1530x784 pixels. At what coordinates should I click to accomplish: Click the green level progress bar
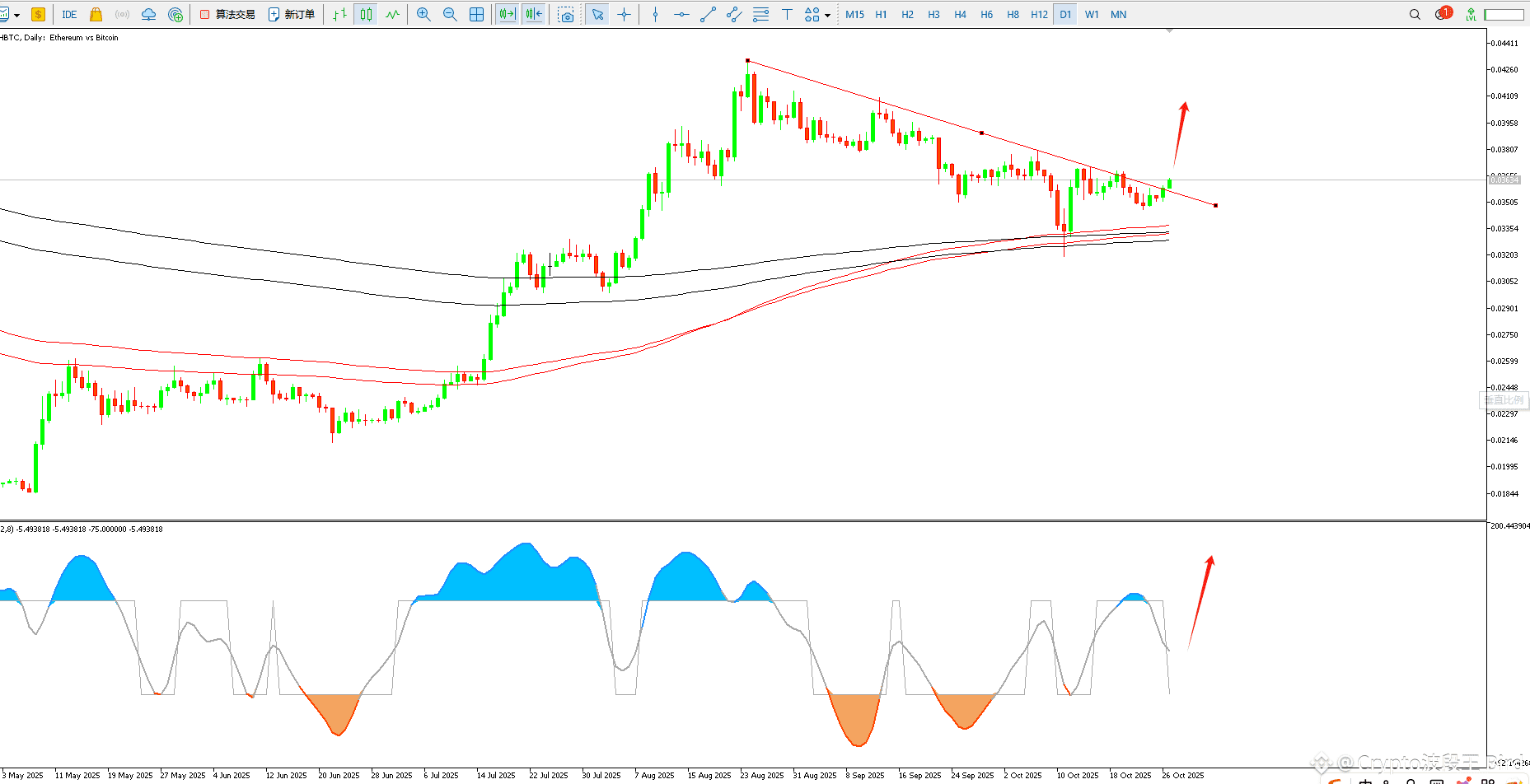coord(1504,14)
